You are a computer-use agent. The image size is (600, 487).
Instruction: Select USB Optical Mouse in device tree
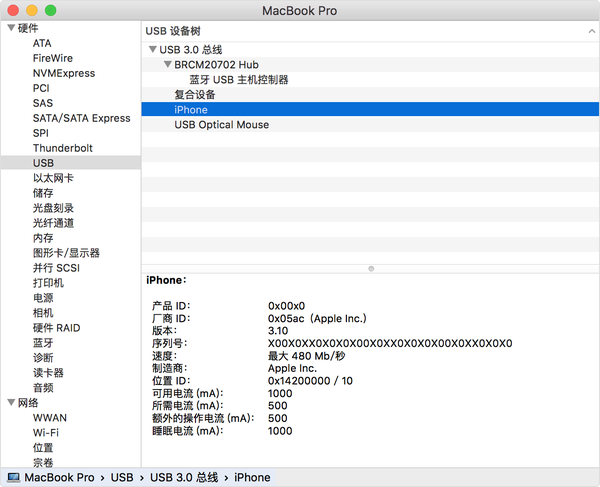pyautogui.click(x=221, y=125)
